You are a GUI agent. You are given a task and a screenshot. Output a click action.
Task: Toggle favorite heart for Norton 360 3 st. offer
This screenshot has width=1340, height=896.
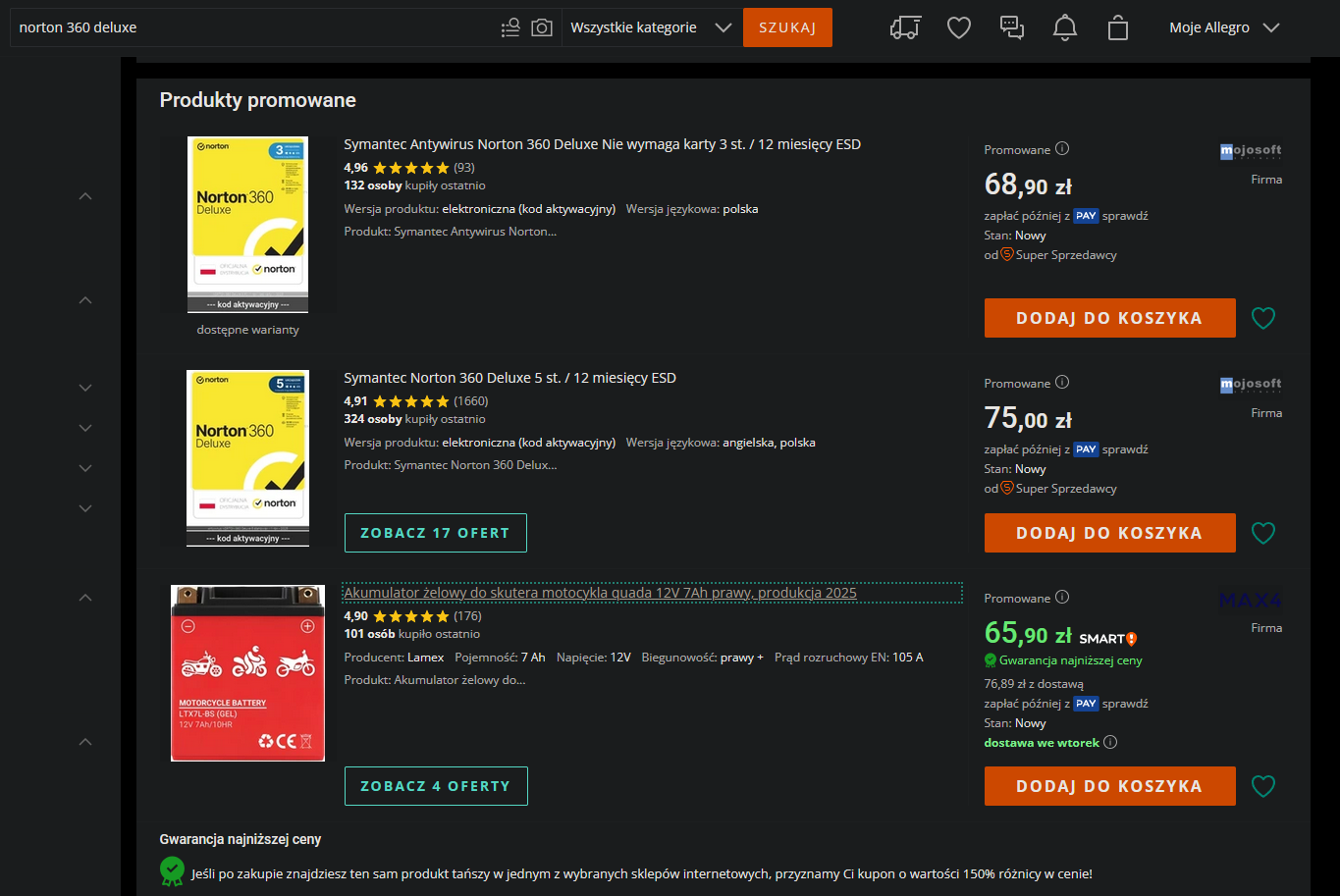pyautogui.click(x=1263, y=318)
